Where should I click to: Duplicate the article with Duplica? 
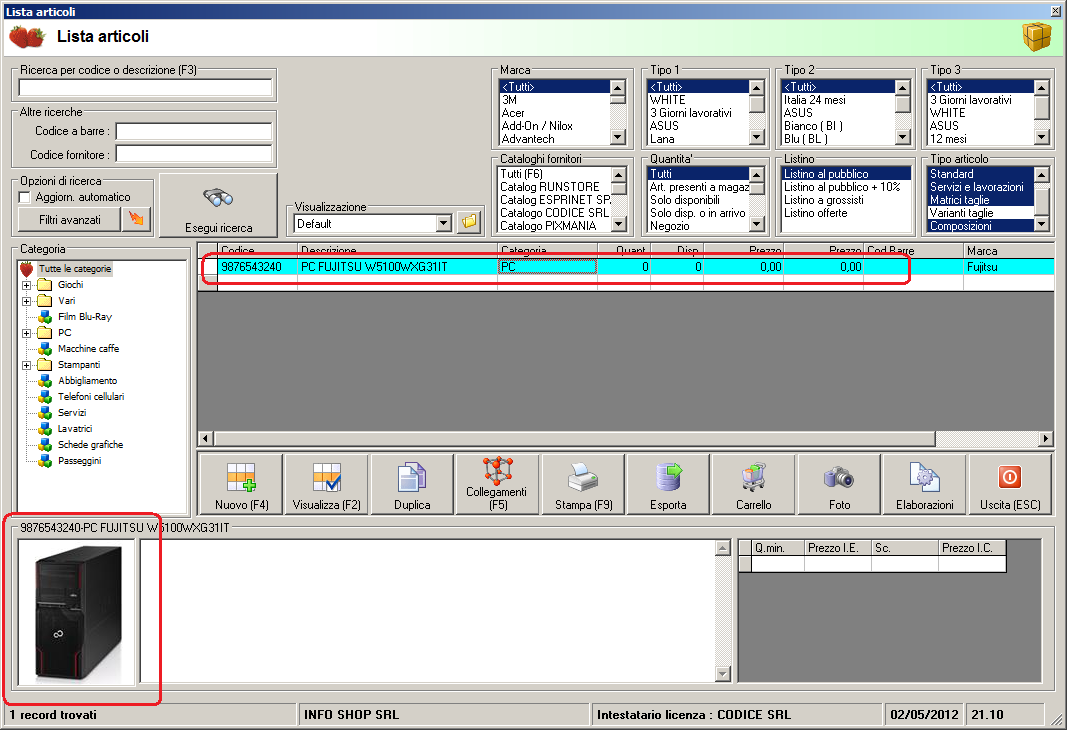[412, 484]
